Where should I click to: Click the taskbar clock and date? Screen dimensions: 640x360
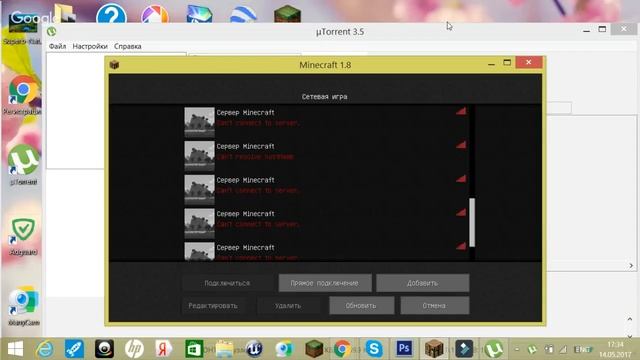click(x=615, y=349)
